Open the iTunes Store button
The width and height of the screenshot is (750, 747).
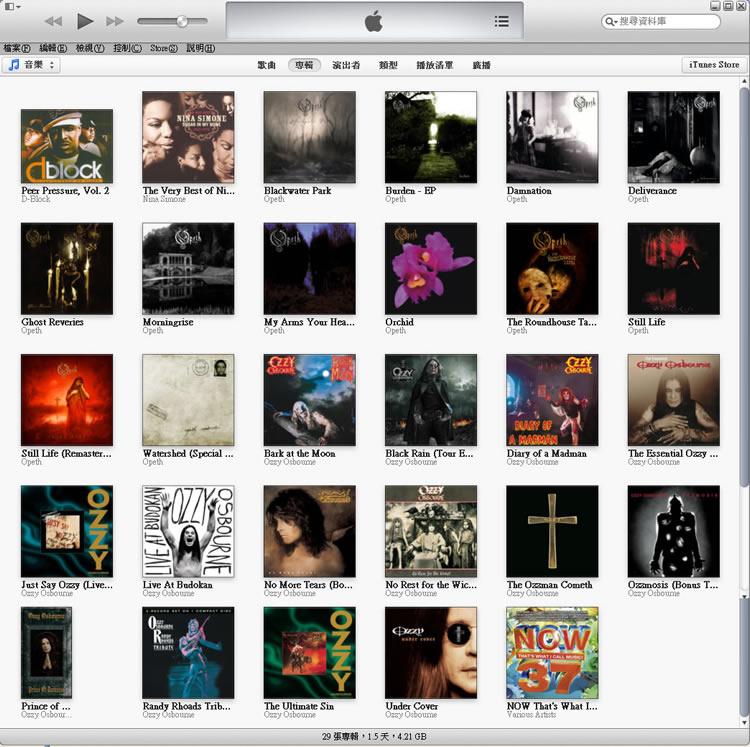[x=714, y=65]
